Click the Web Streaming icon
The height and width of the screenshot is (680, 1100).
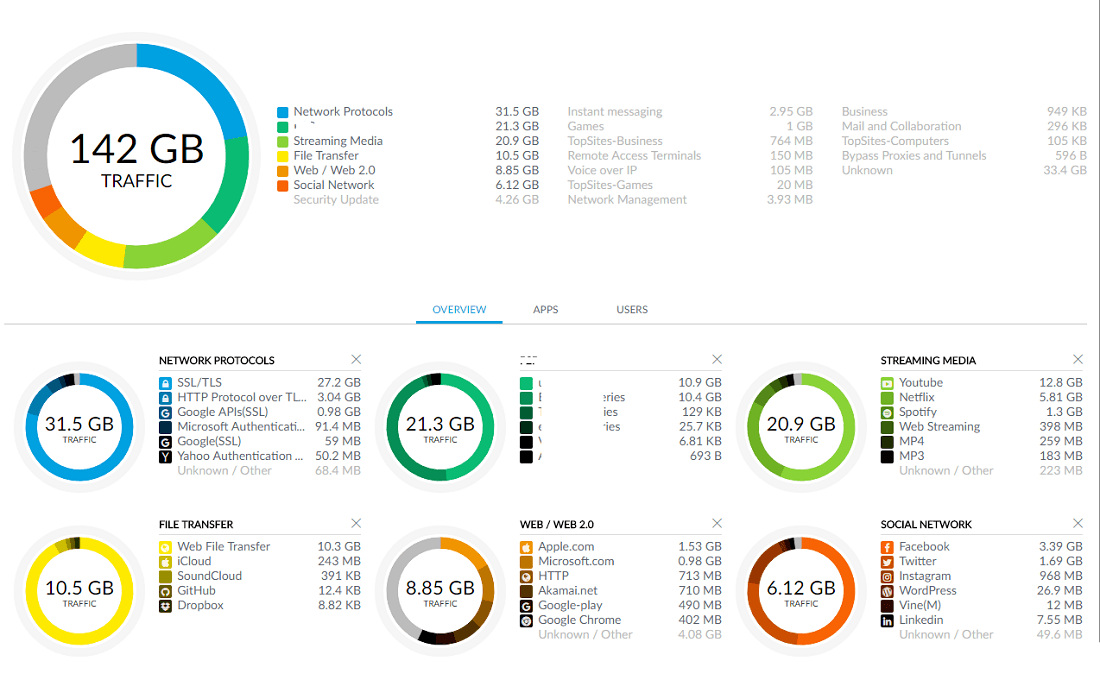coord(887,427)
